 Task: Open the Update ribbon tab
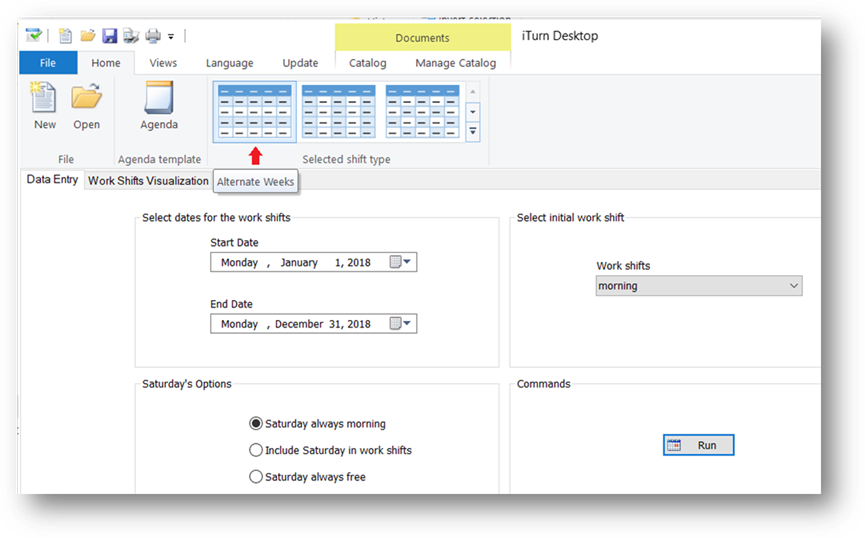[x=300, y=63]
